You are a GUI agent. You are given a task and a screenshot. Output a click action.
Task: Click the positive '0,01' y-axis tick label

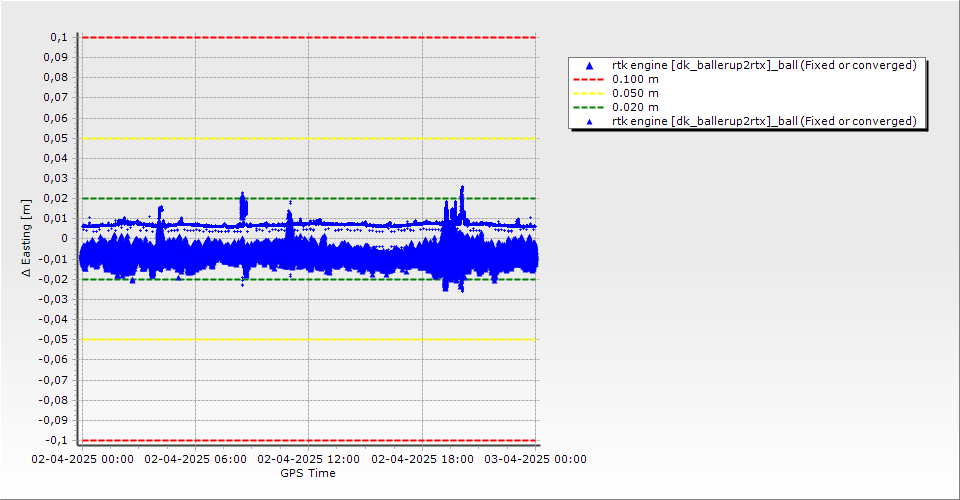pyautogui.click(x=56, y=218)
